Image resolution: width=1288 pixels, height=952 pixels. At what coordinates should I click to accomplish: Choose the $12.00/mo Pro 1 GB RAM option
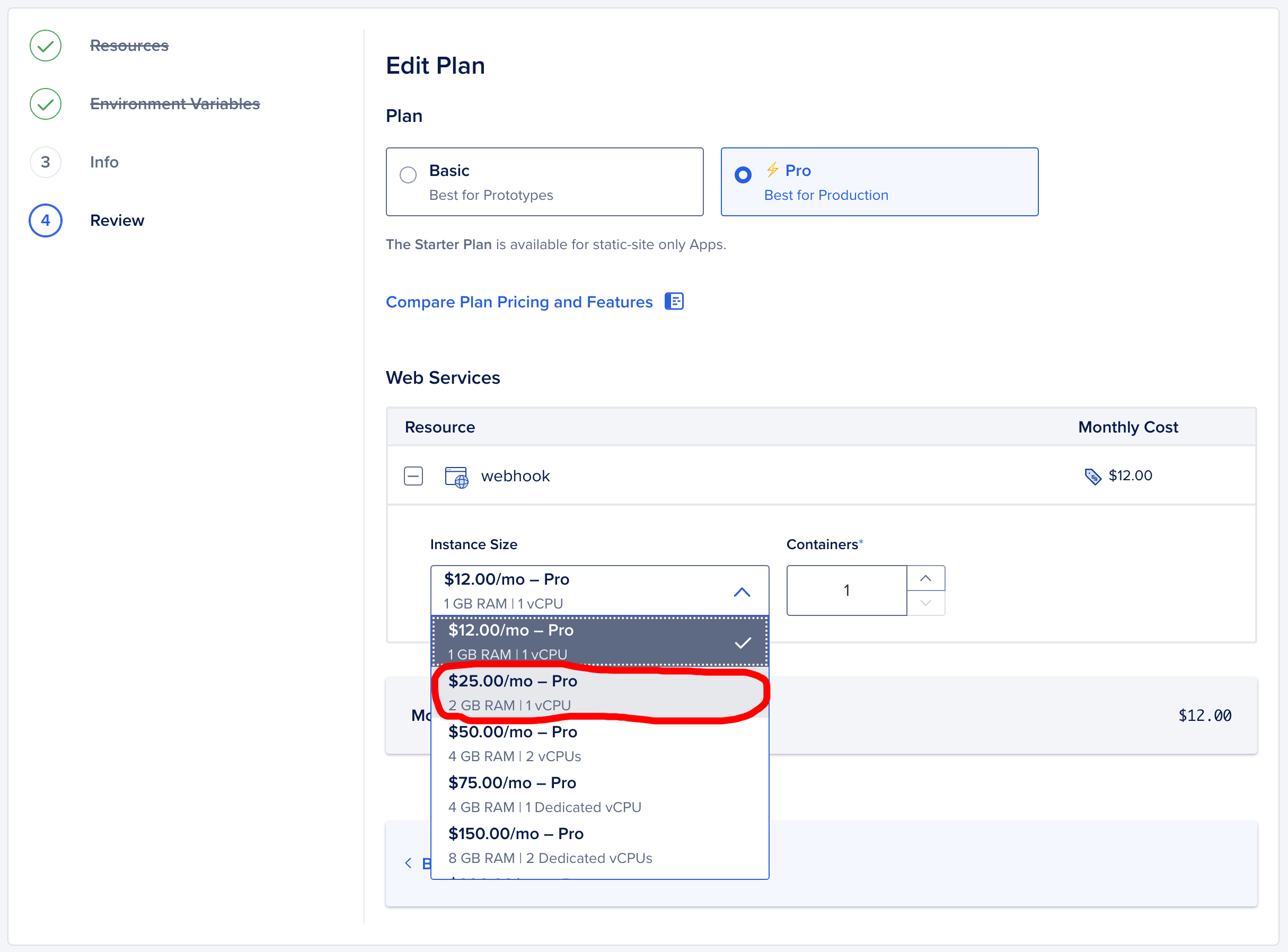599,641
